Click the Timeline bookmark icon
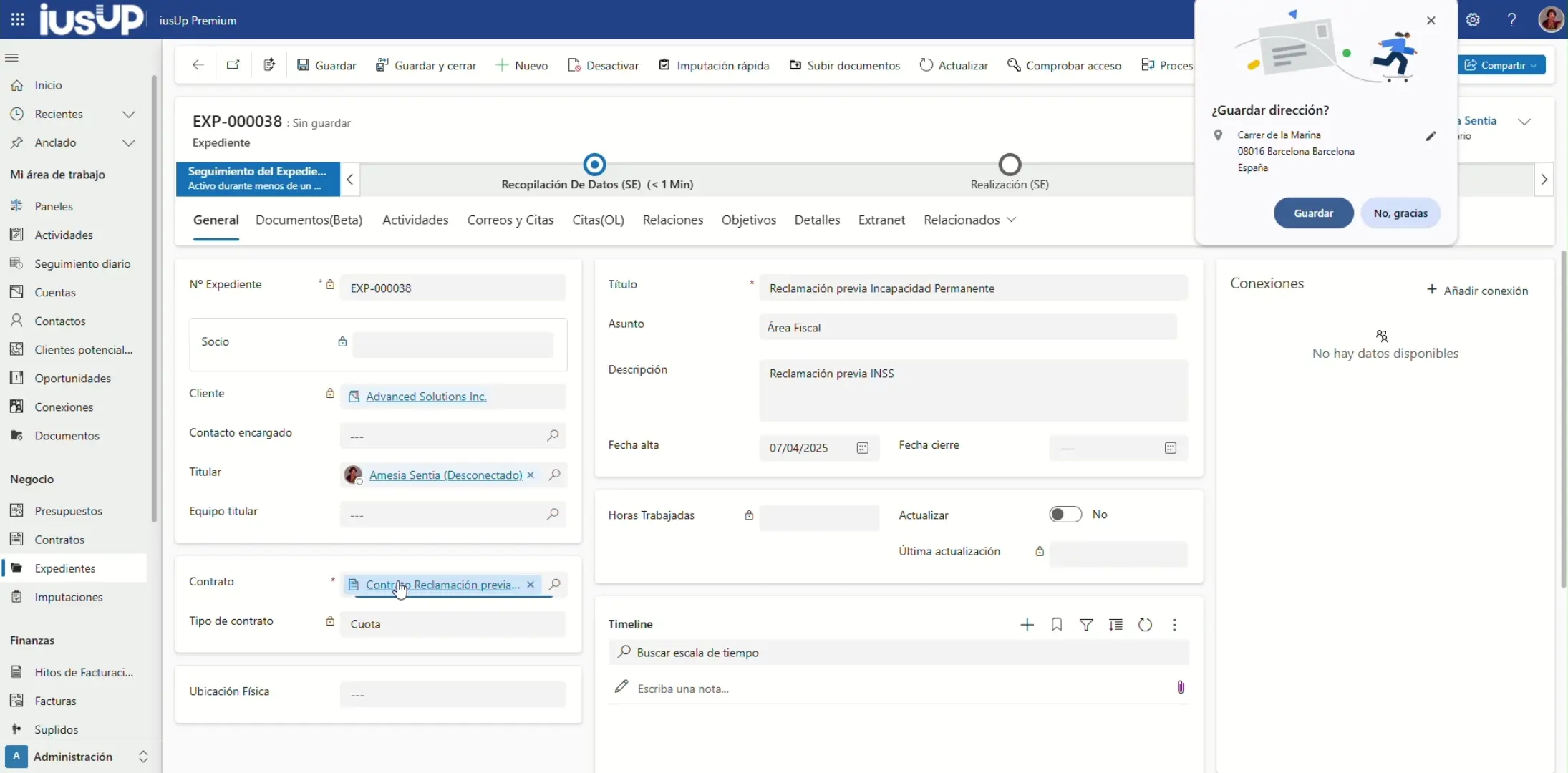Screen dimensions: 1568x773 coord(1056,625)
